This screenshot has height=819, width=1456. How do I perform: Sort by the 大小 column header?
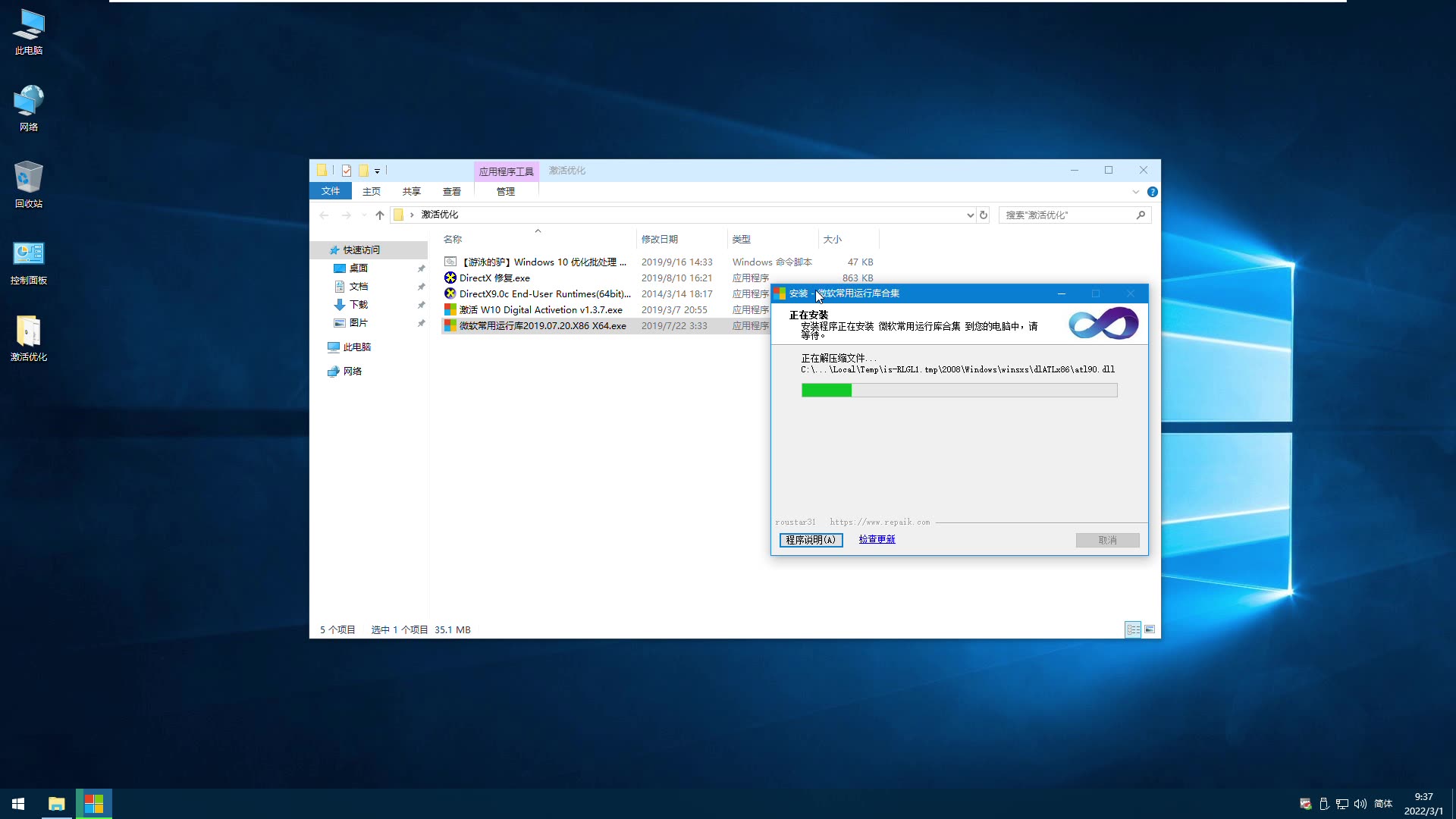coord(849,240)
